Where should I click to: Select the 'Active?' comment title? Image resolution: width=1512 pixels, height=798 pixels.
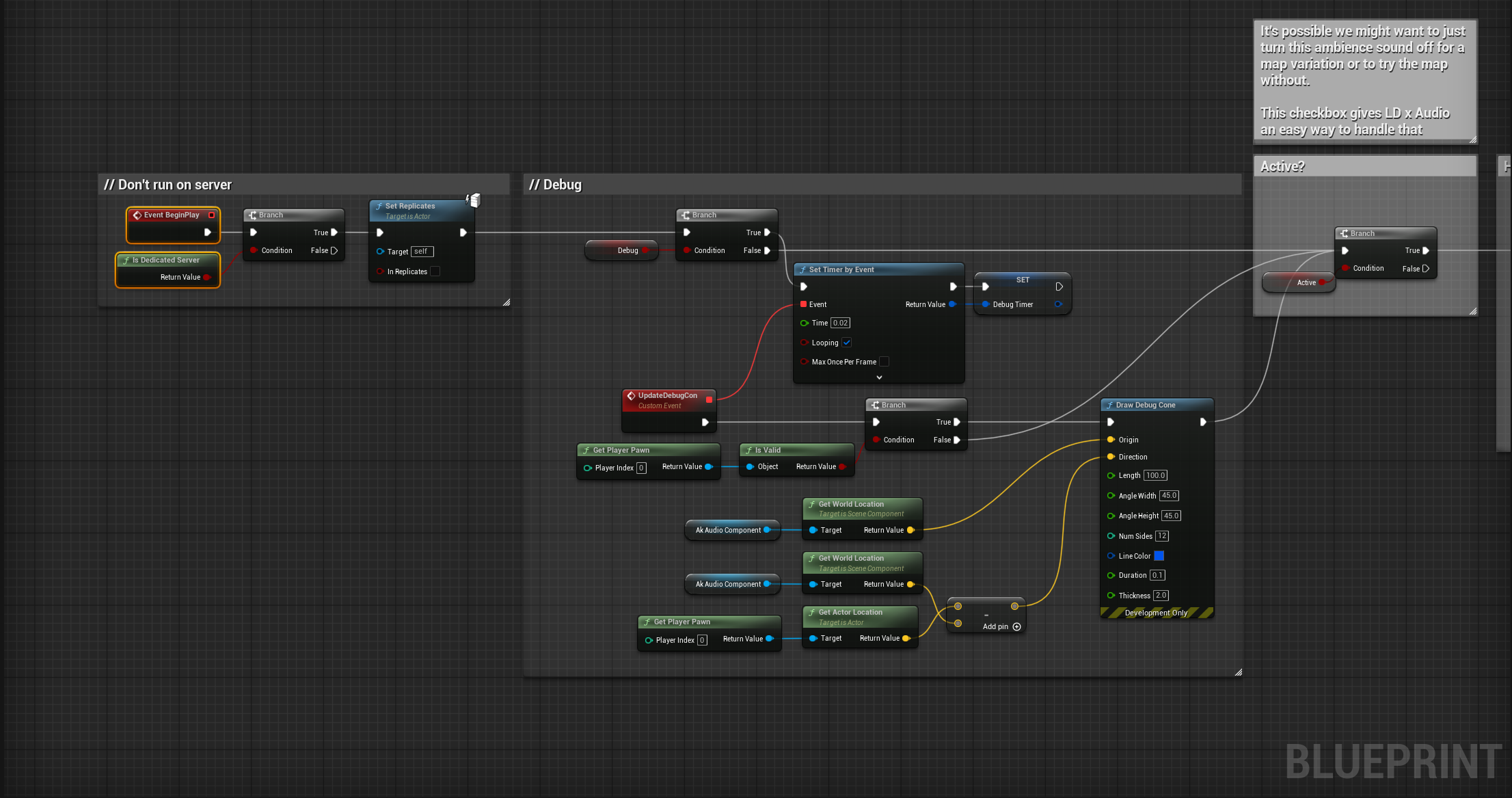click(x=1282, y=166)
